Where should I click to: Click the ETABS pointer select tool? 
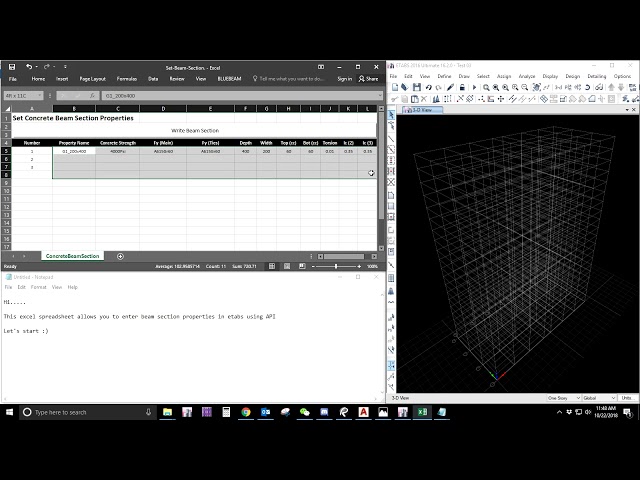coord(391,115)
